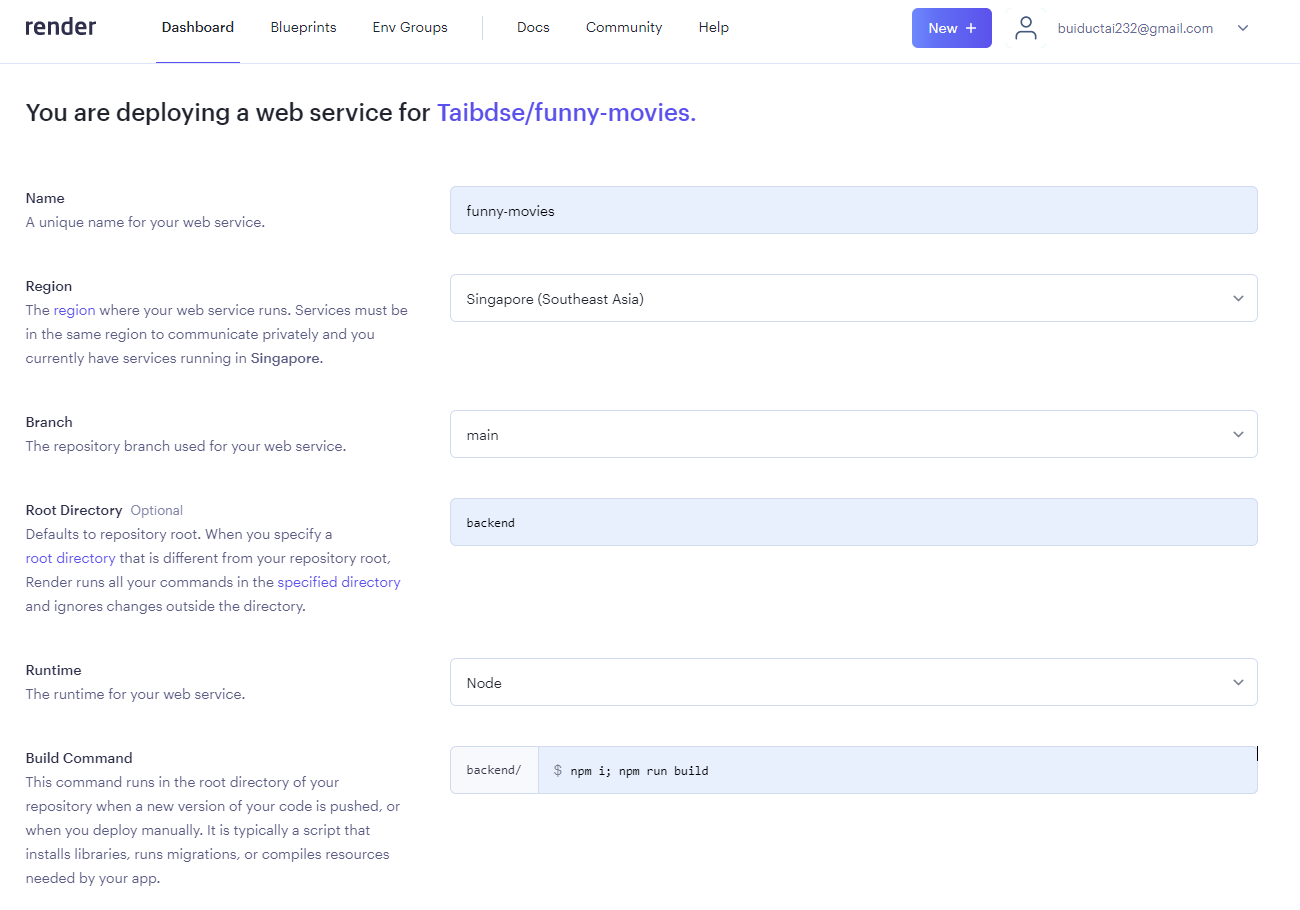Click the Build Command input field
1300x910 pixels.
[895, 770]
